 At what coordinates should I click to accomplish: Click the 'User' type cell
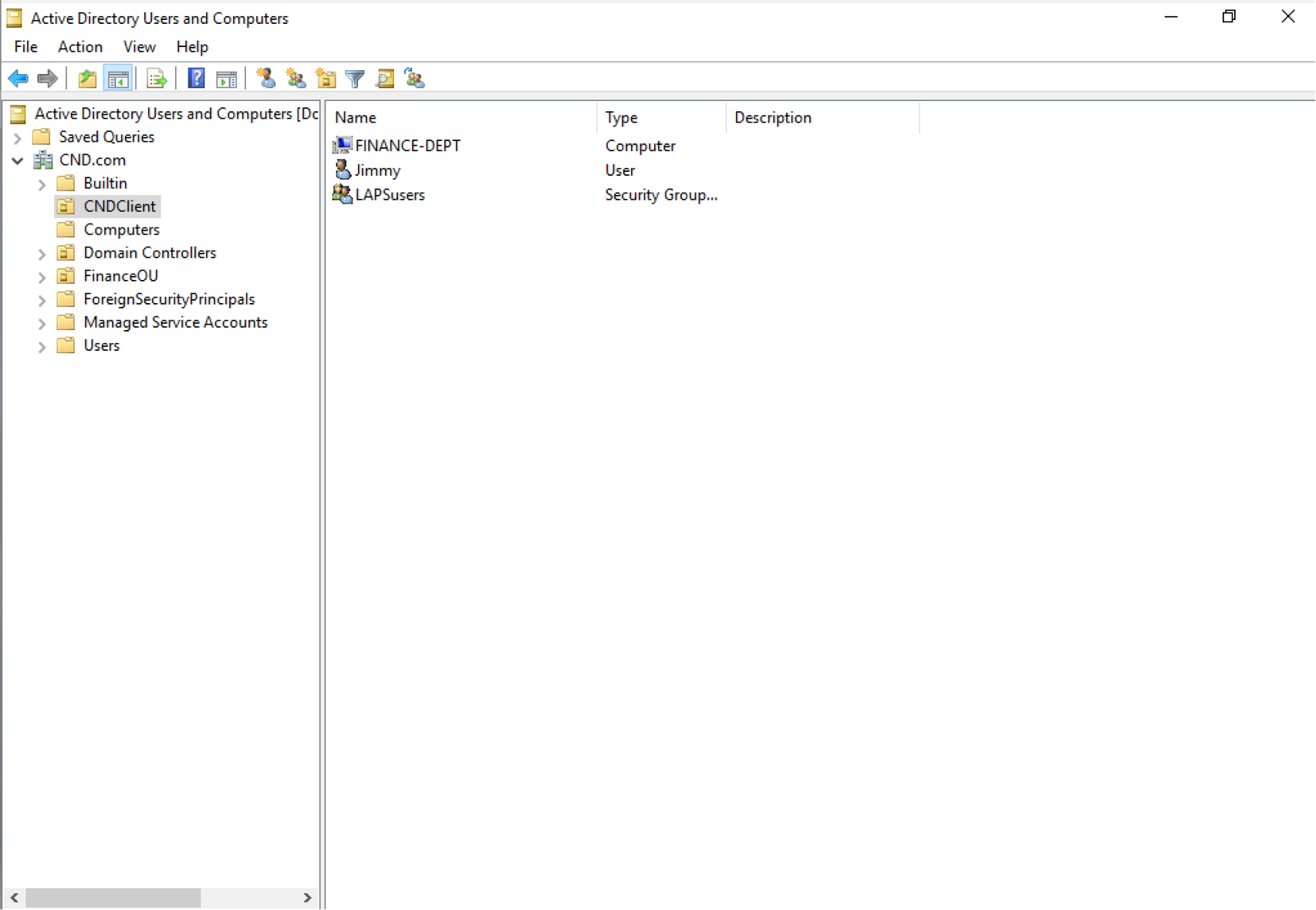[x=620, y=170]
